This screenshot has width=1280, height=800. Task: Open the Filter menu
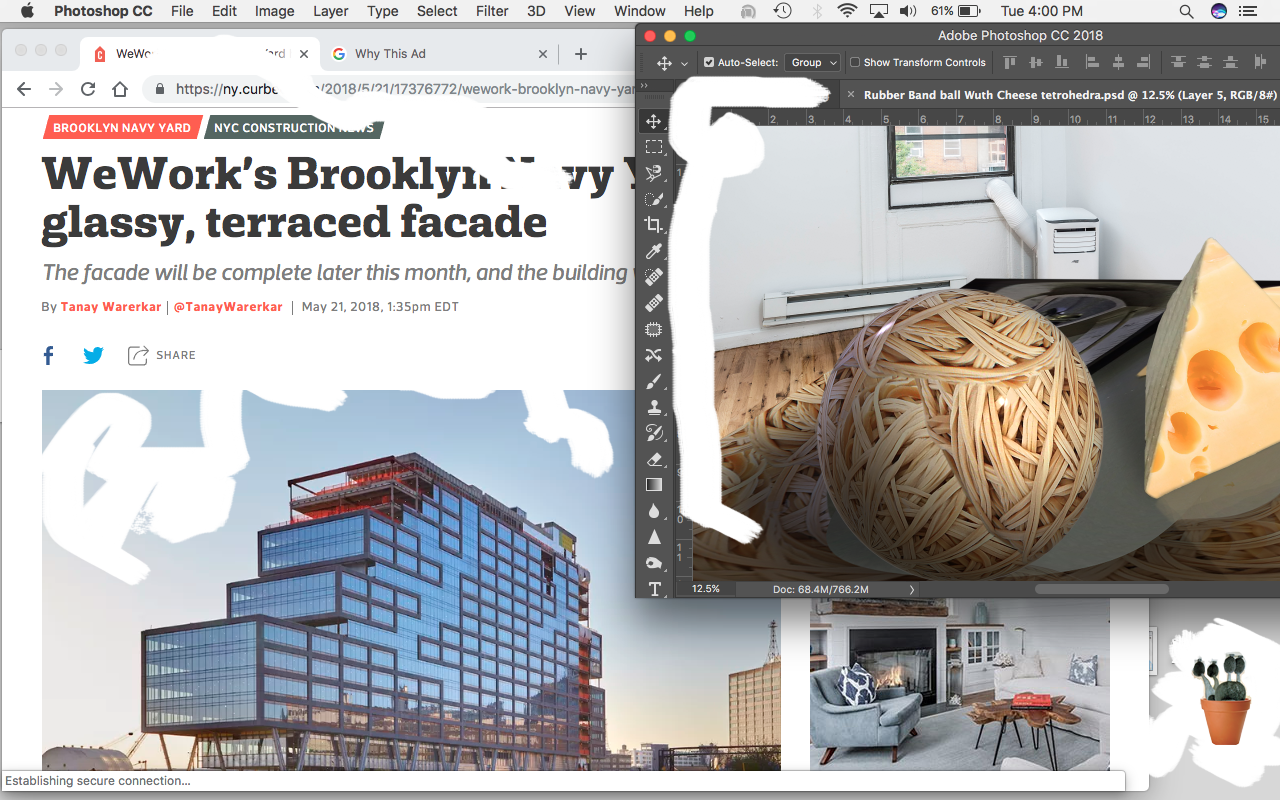tap(492, 11)
